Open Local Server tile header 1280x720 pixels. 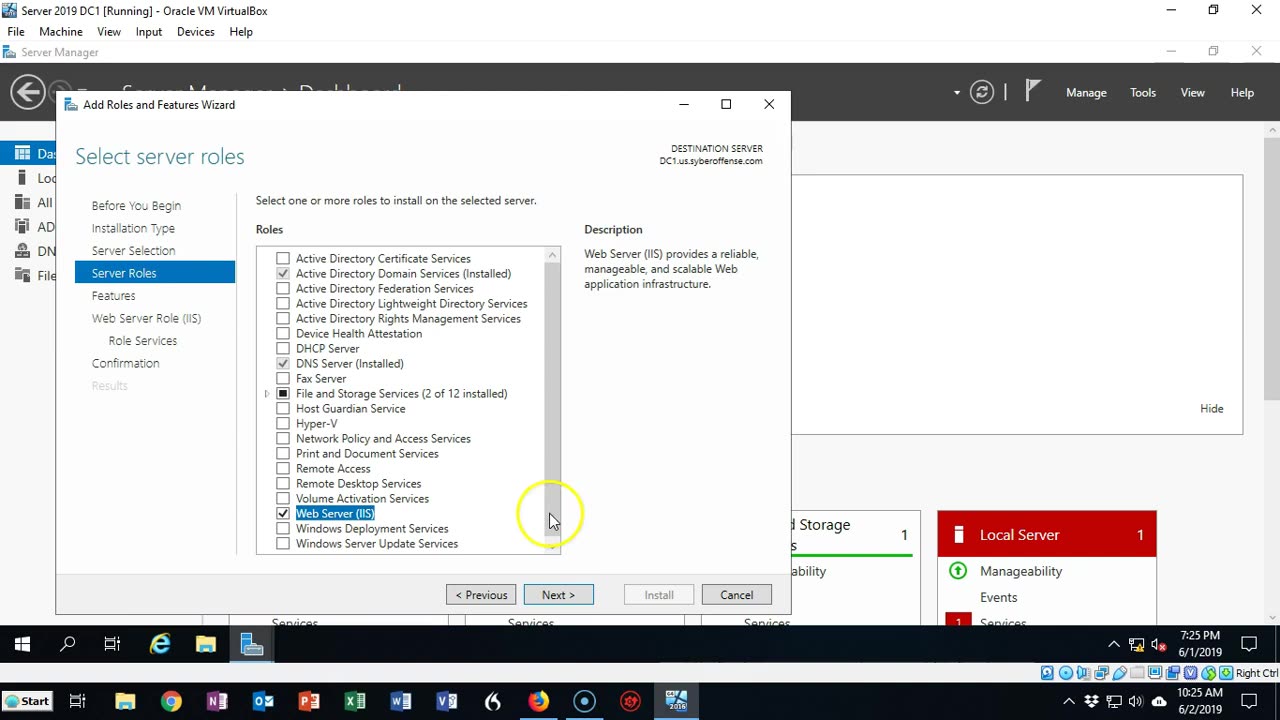tap(1047, 535)
